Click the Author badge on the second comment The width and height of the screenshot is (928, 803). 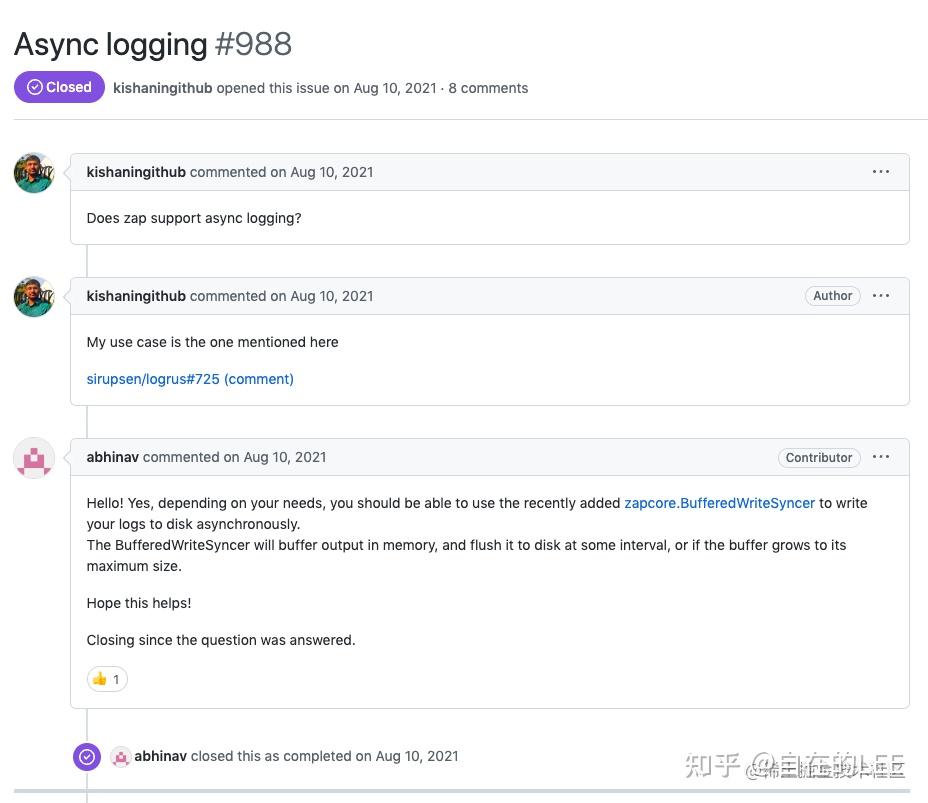point(832,295)
